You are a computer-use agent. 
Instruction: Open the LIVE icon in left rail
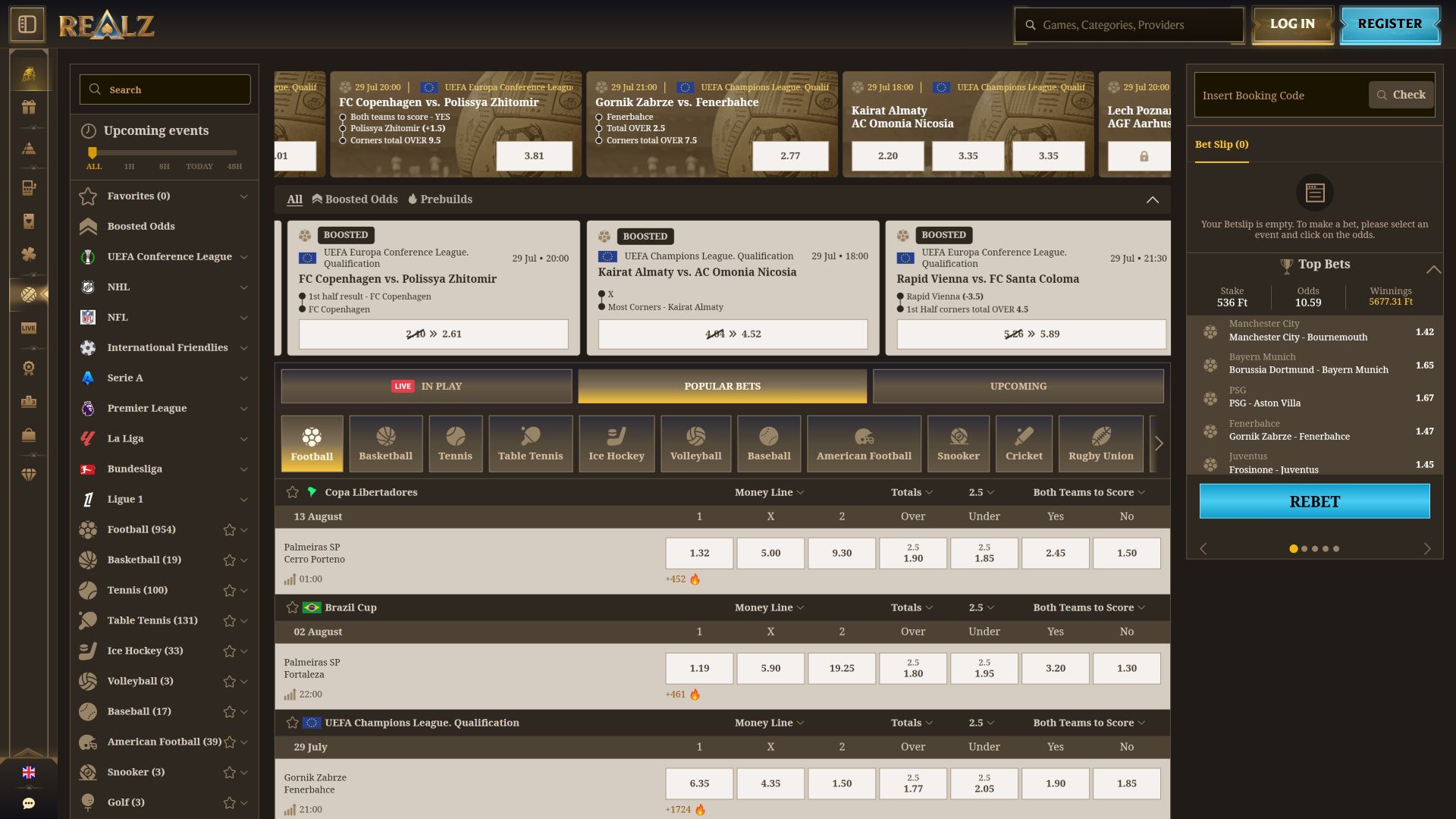tap(29, 328)
